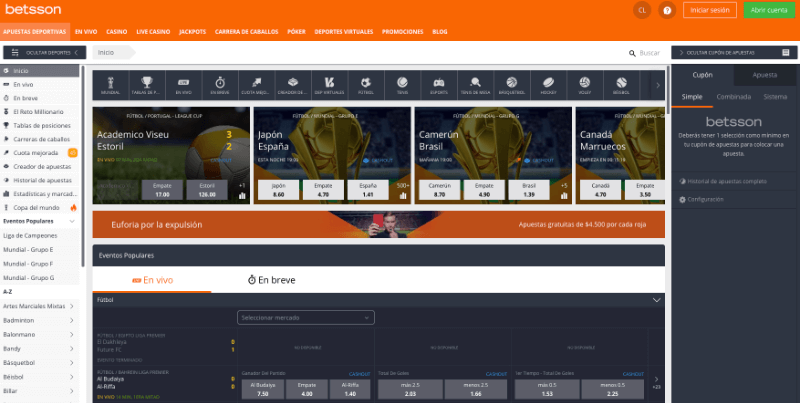The width and height of the screenshot is (800, 403).
Task: Select the En Breve stopwatch icon tile
Action: tap(220, 85)
